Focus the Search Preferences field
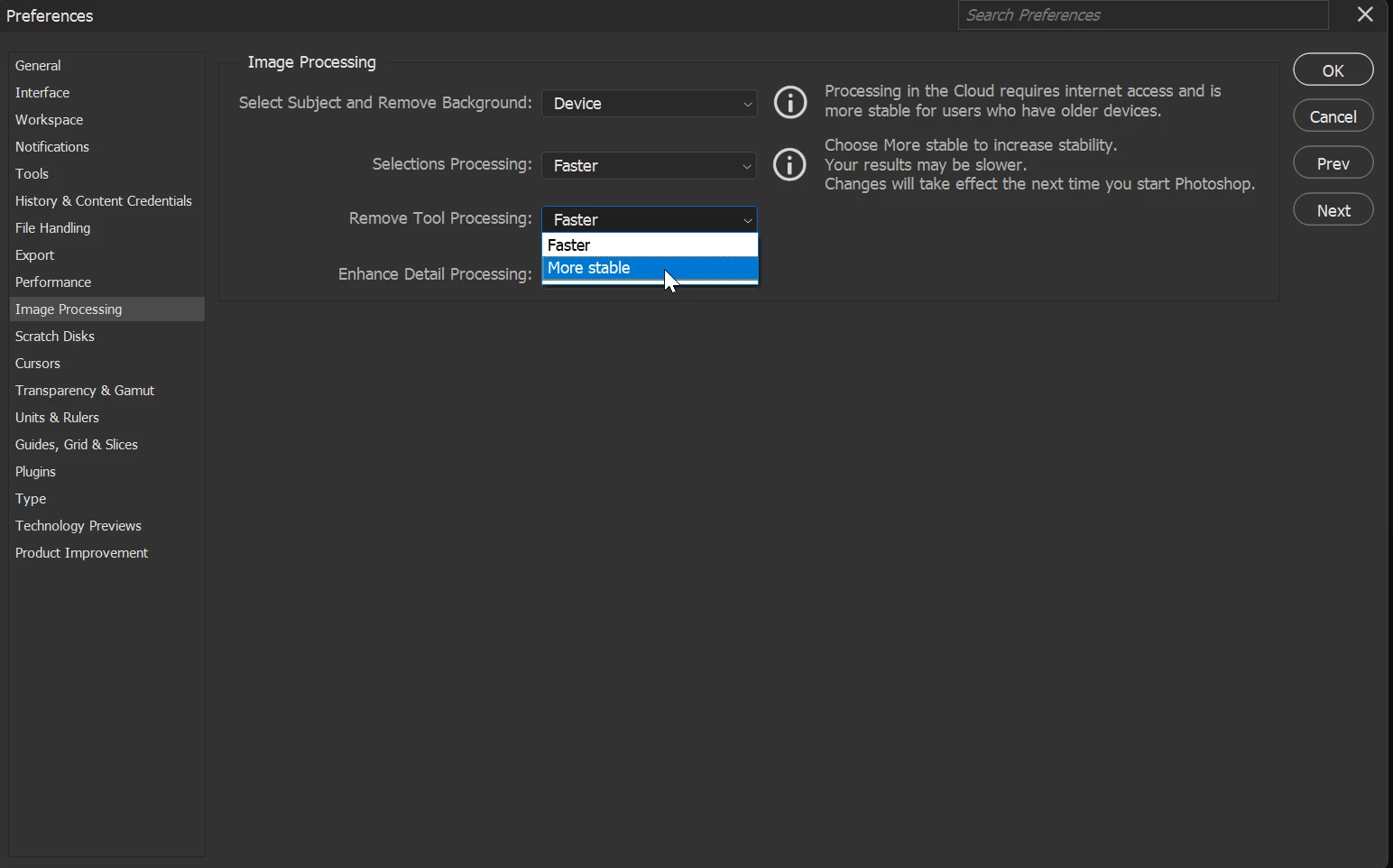Screen dimensions: 1393x868 (x=1143, y=15)
